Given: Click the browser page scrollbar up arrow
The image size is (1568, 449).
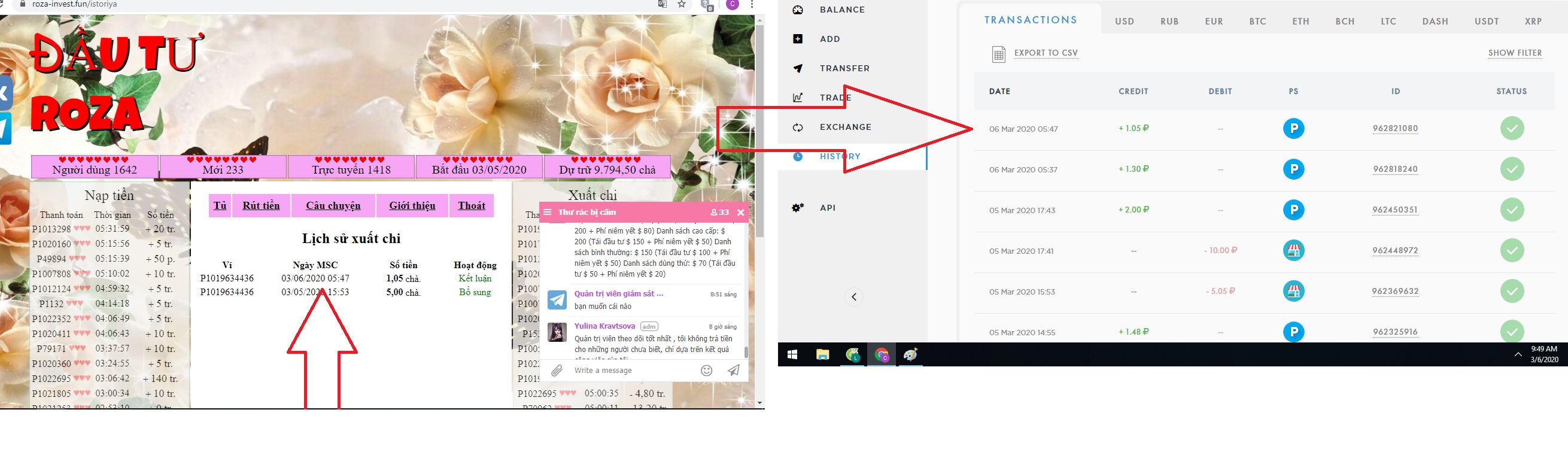Looking at the screenshot, I should click(759, 21).
